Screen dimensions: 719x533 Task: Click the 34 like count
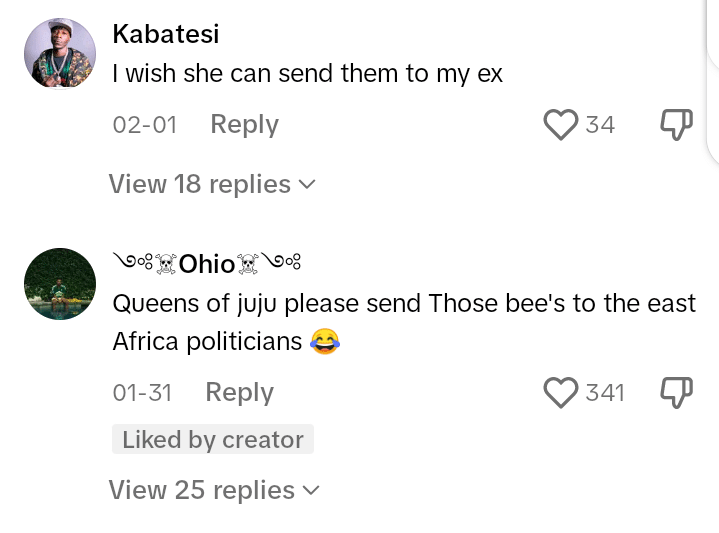click(600, 125)
